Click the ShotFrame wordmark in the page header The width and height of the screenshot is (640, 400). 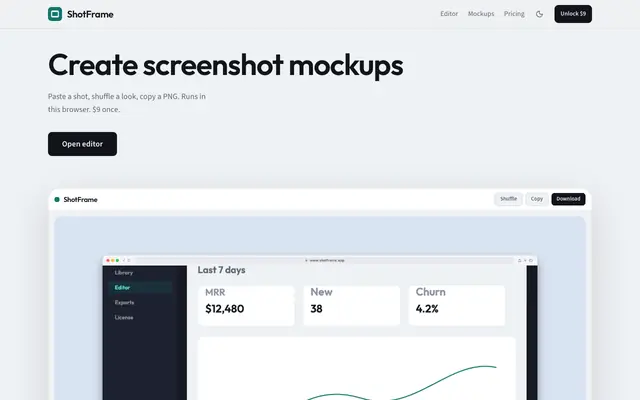(x=90, y=14)
